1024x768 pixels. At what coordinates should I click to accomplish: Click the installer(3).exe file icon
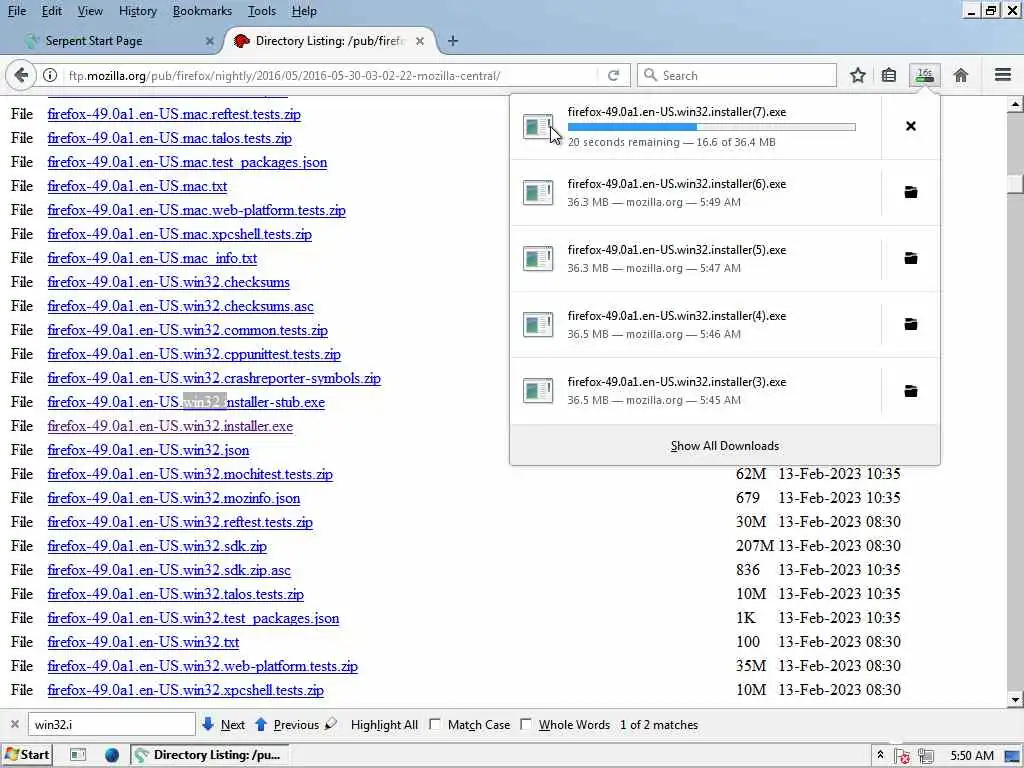point(538,391)
